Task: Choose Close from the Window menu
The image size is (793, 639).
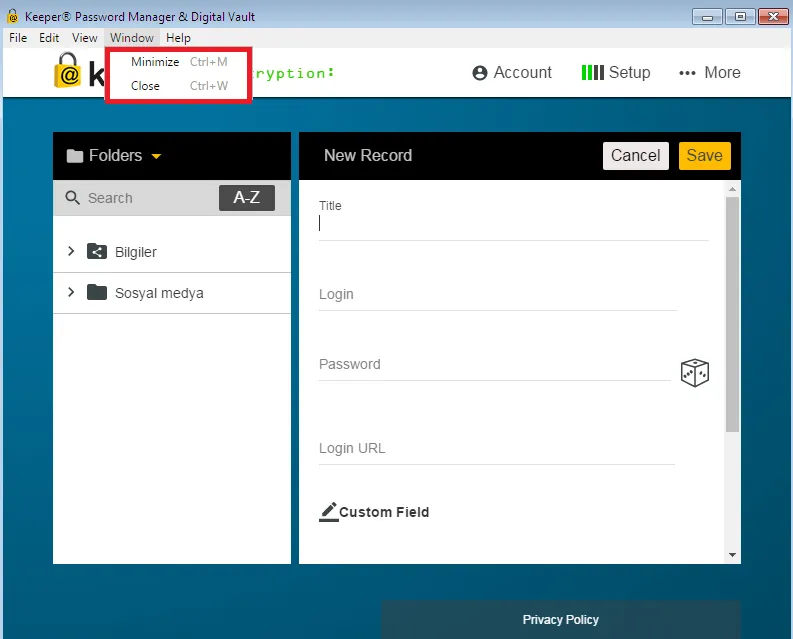Action: (179, 86)
